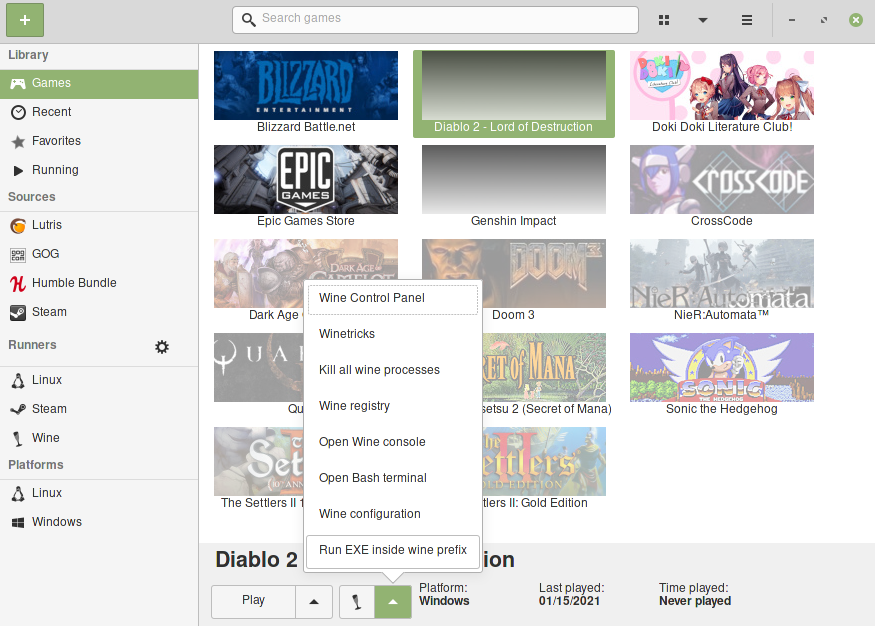Viewport: 875px width, 626px height.
Task: Choose Open Bash terminal
Action: click(393, 479)
